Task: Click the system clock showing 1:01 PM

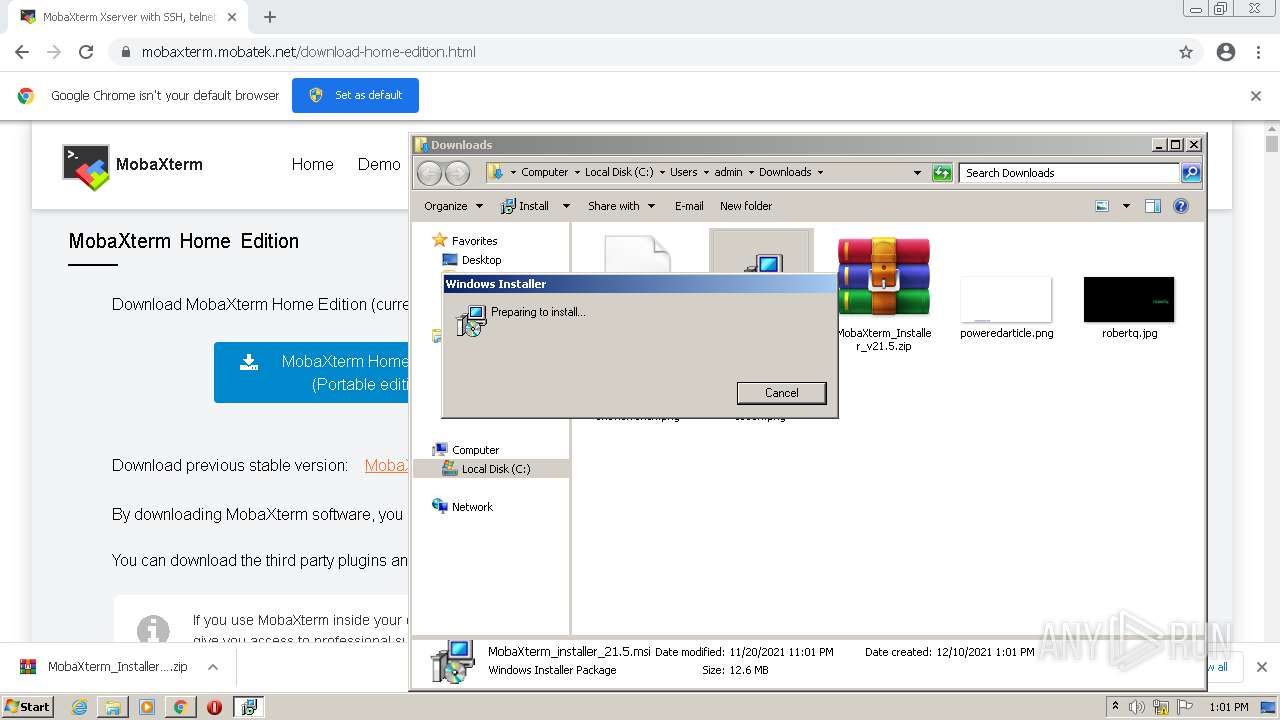Action: point(1229,707)
